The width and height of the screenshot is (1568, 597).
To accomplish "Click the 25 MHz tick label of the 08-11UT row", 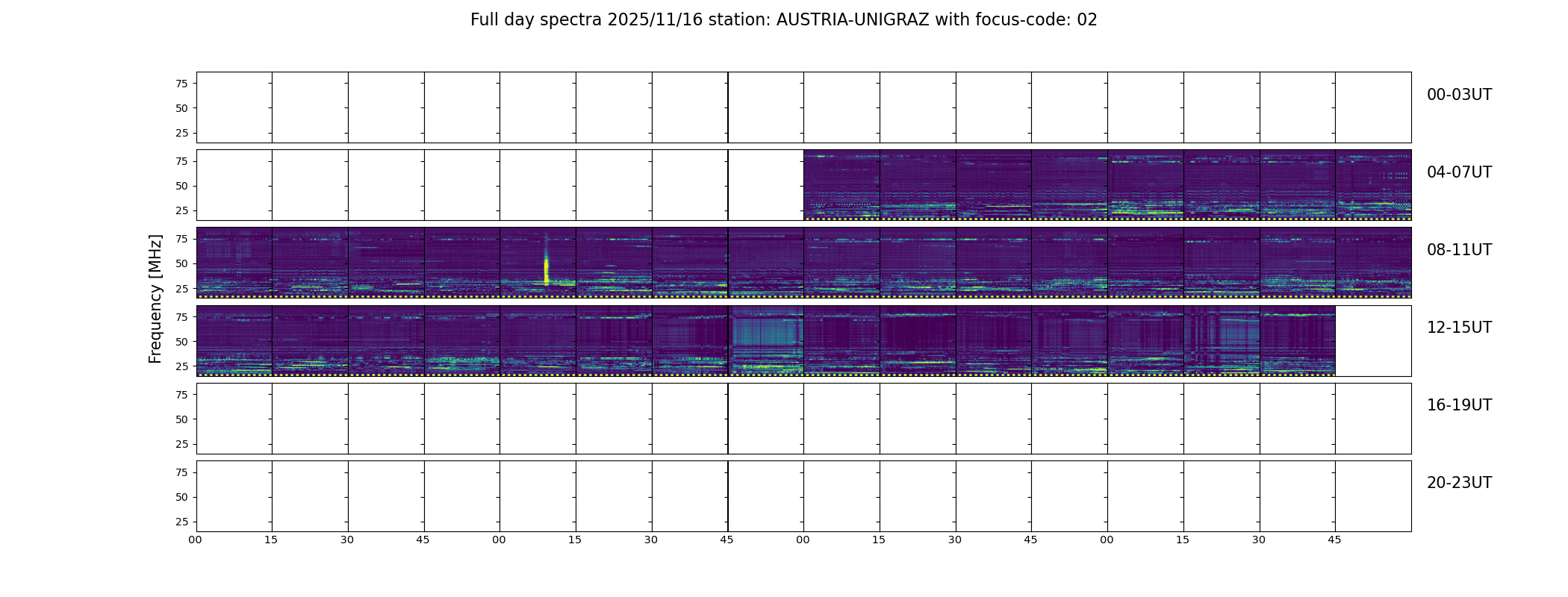I will tap(181, 288).
